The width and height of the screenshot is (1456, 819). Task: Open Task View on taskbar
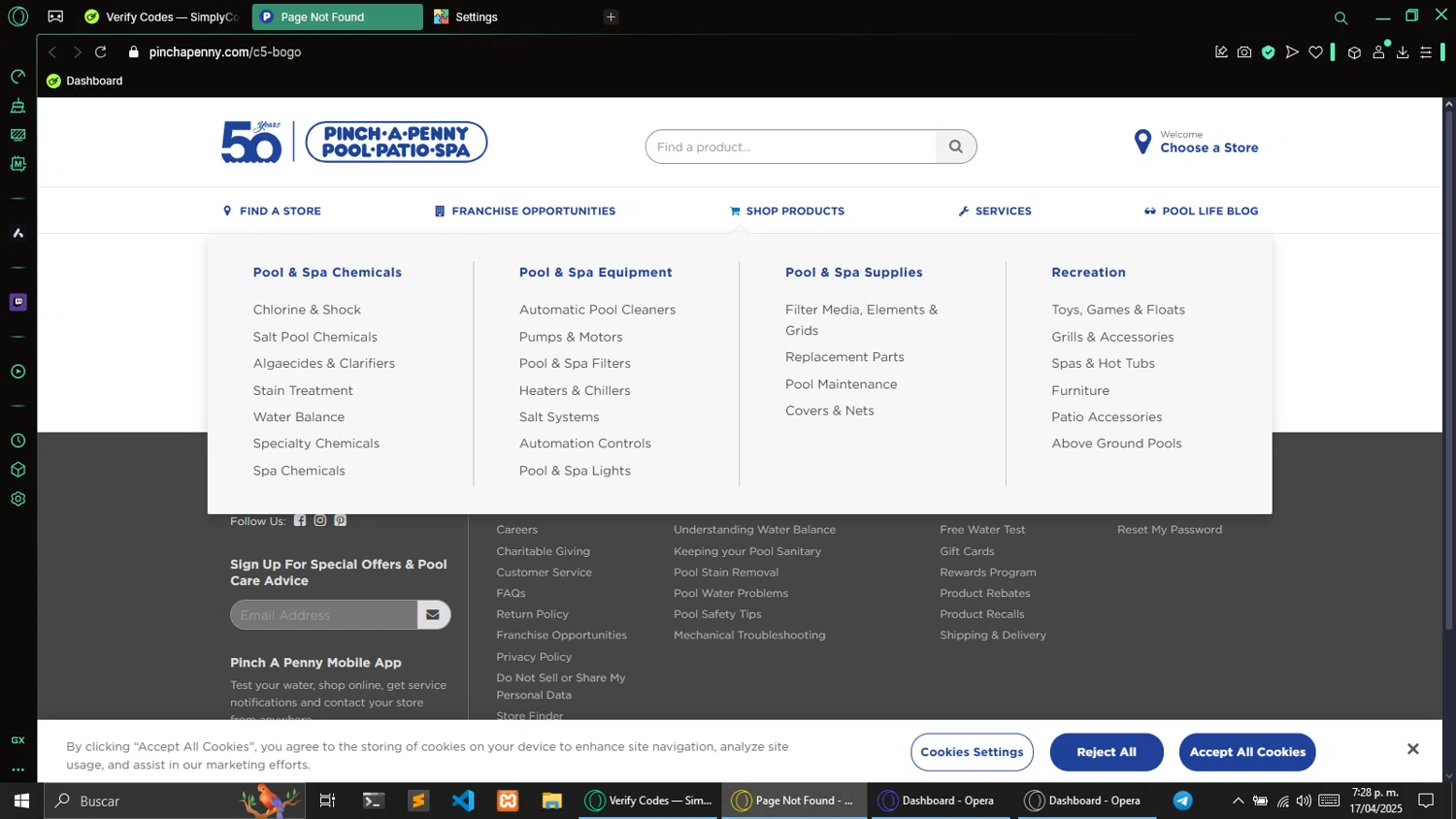coord(327,801)
